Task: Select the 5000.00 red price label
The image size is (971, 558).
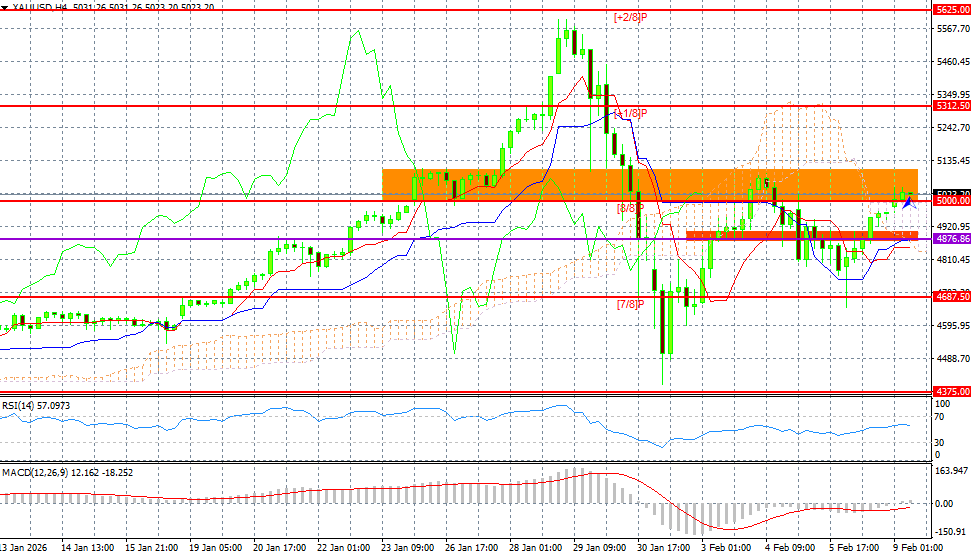Action: tap(951, 201)
